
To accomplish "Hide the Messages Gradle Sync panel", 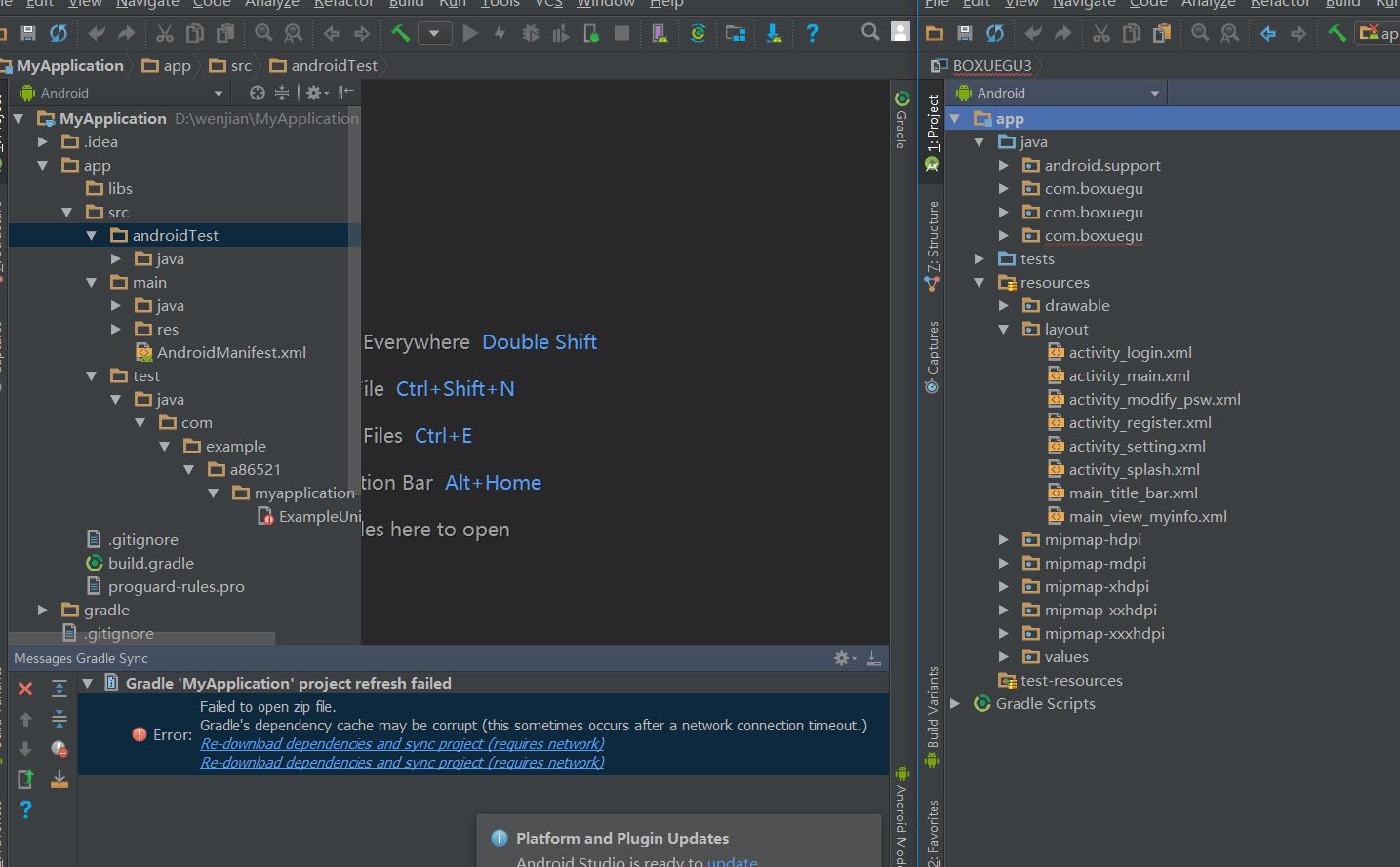I will (873, 658).
